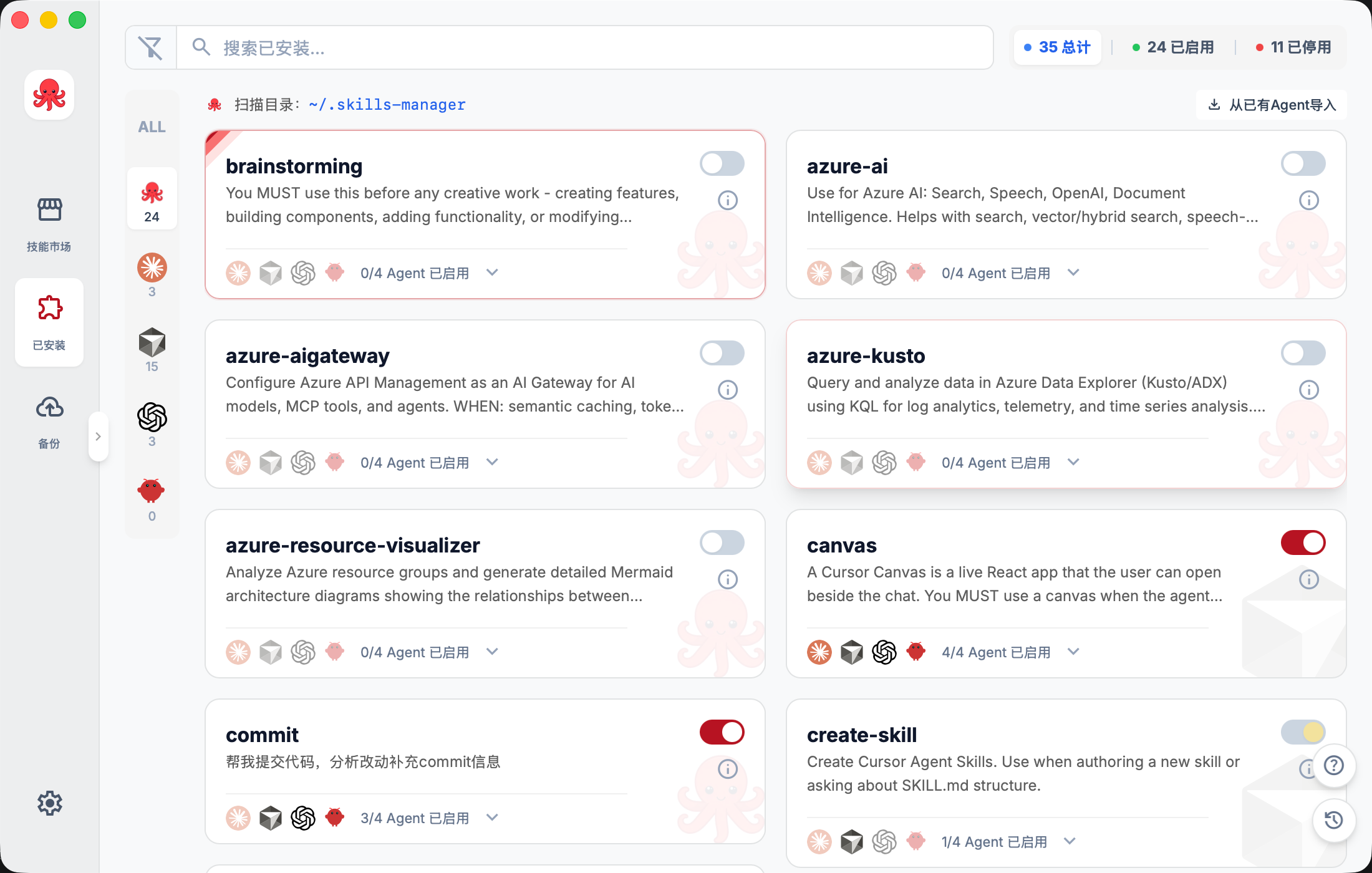The height and width of the screenshot is (873, 1372).
Task: Open settings via the gear icon
Action: tap(49, 803)
